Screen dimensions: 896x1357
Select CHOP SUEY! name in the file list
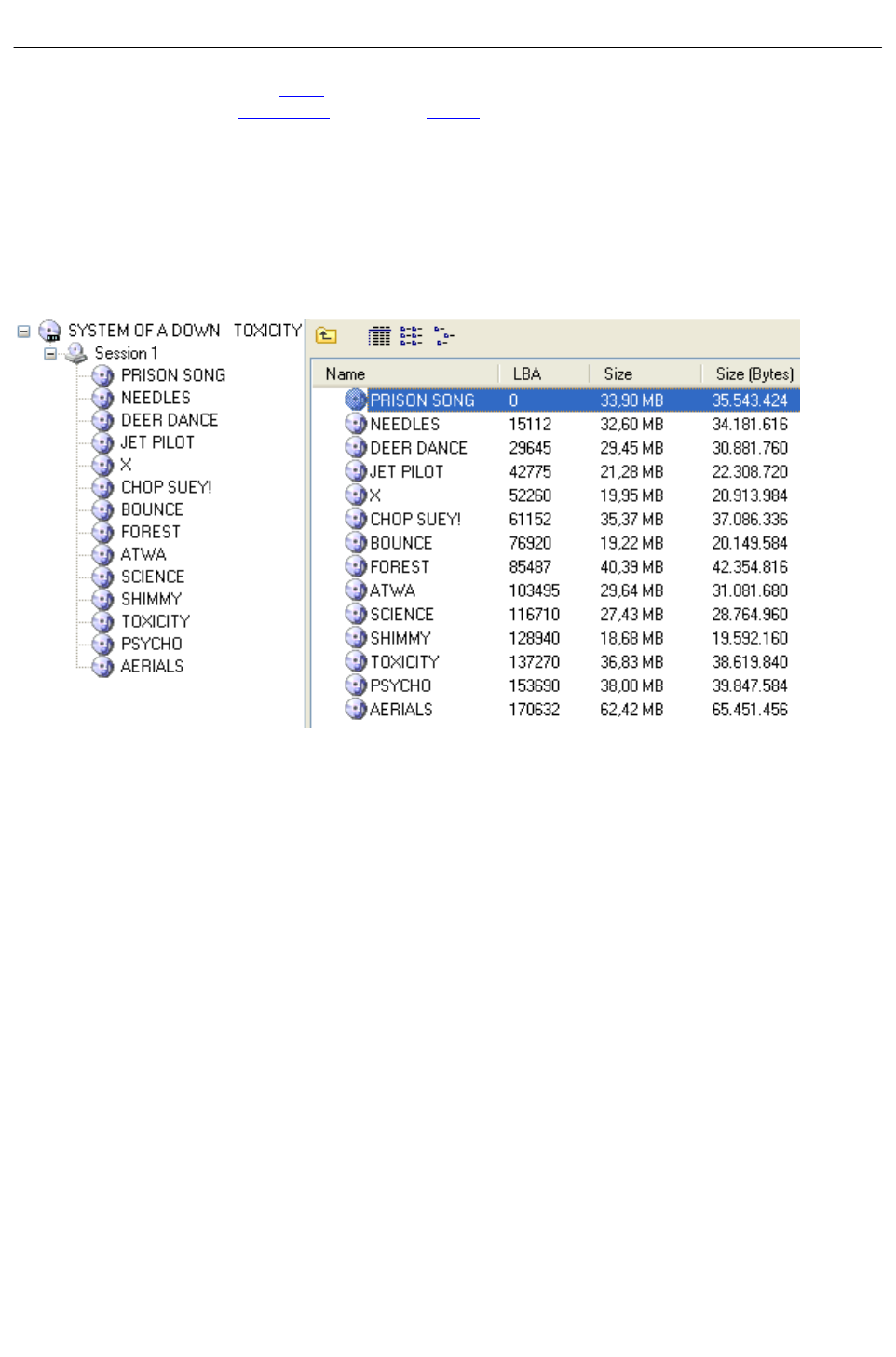[415, 519]
